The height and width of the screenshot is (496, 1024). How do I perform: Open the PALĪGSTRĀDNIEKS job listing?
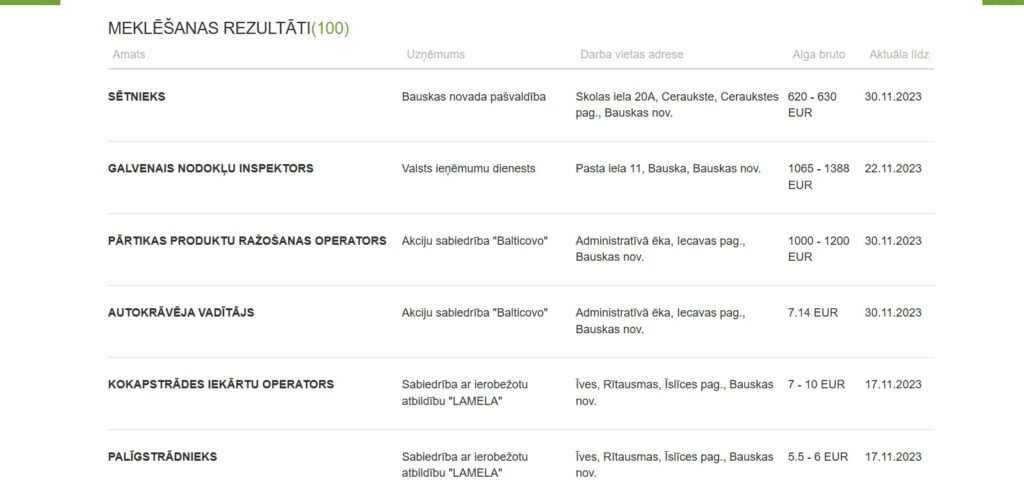(162, 457)
